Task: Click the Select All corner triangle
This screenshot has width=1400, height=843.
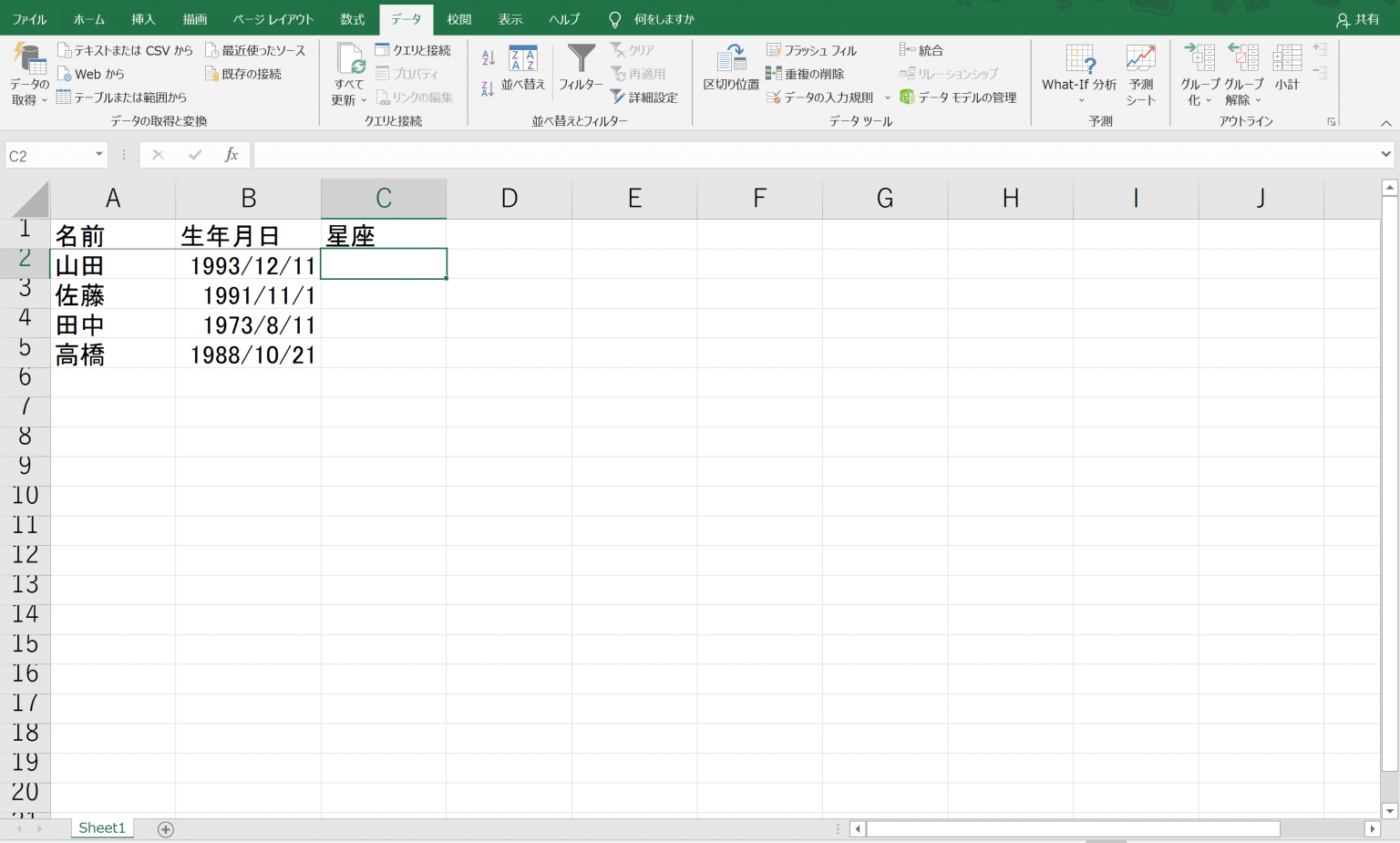Action: coord(30,199)
